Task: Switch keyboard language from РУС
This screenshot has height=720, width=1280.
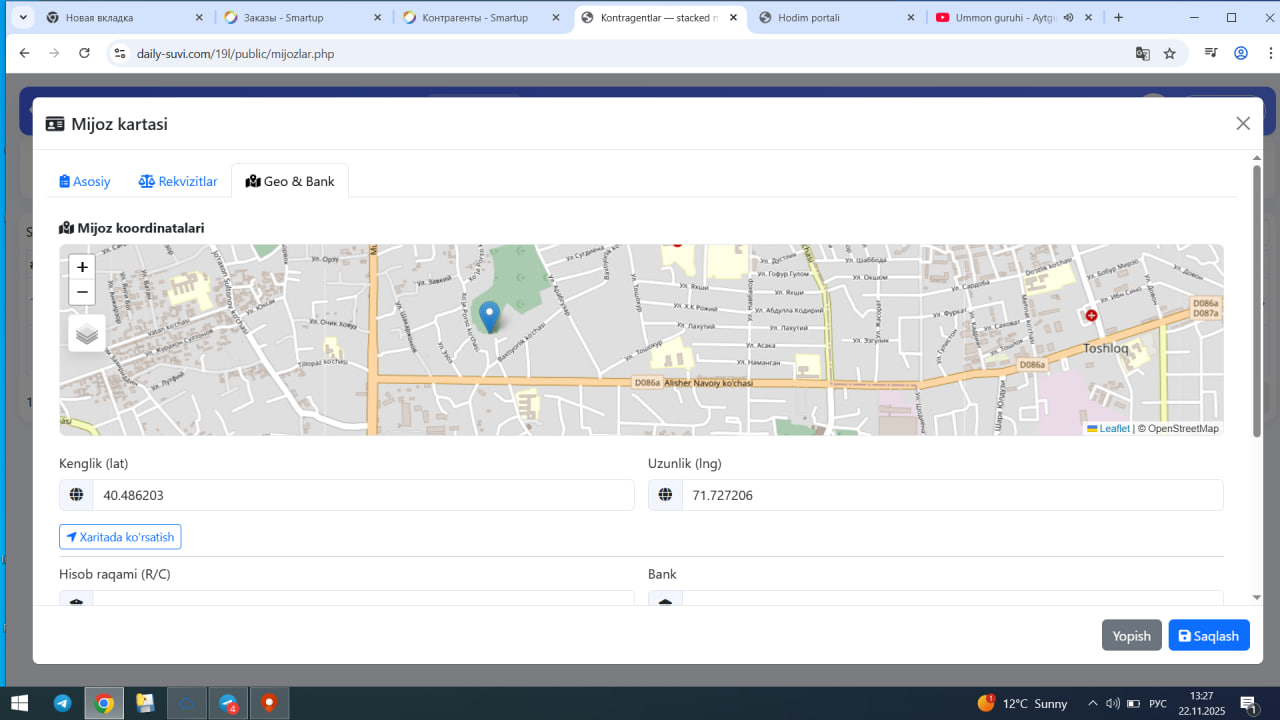Action: click(1158, 703)
